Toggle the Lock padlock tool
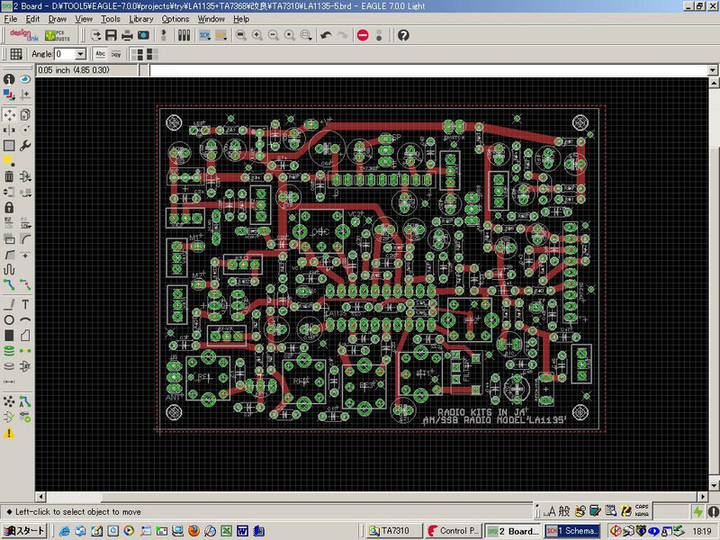This screenshot has width=720, height=540. [x=9, y=208]
